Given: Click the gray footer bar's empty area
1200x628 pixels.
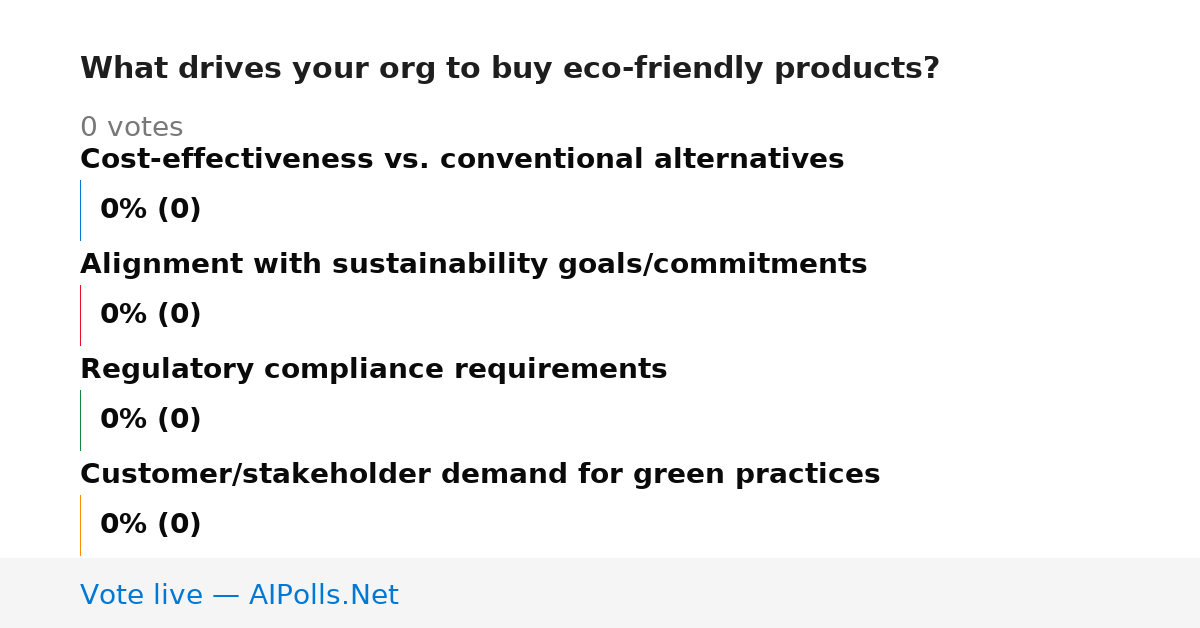Looking at the screenshot, I should pyautogui.click(x=800, y=593).
